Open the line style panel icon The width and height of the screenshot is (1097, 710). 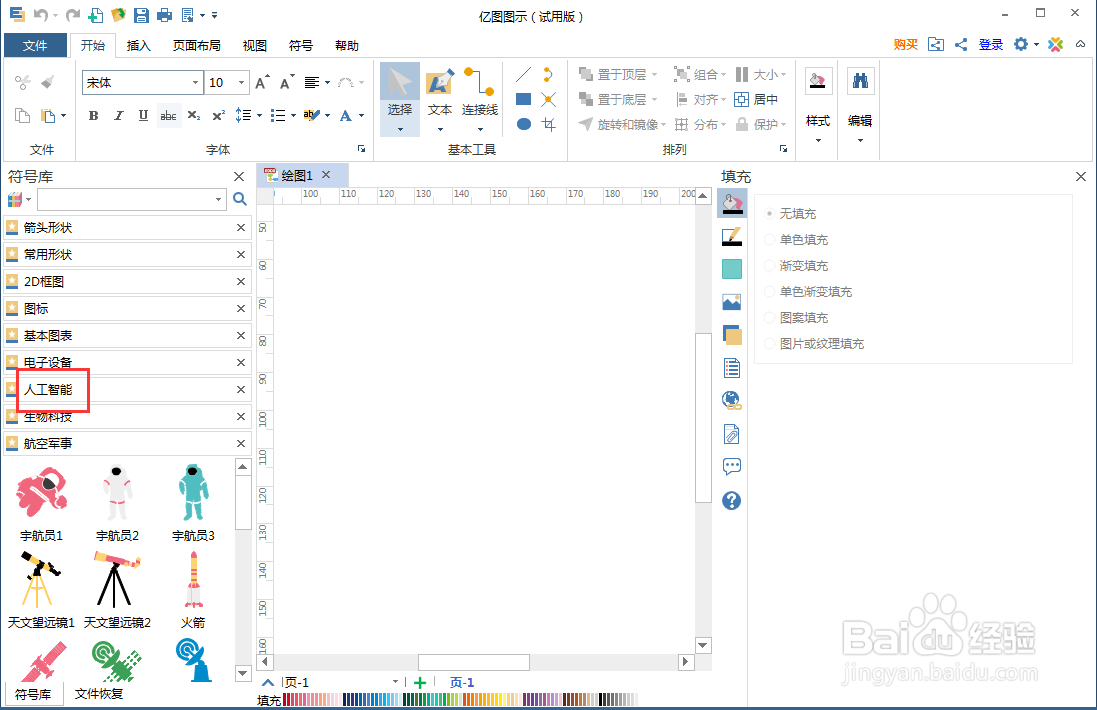pos(732,236)
